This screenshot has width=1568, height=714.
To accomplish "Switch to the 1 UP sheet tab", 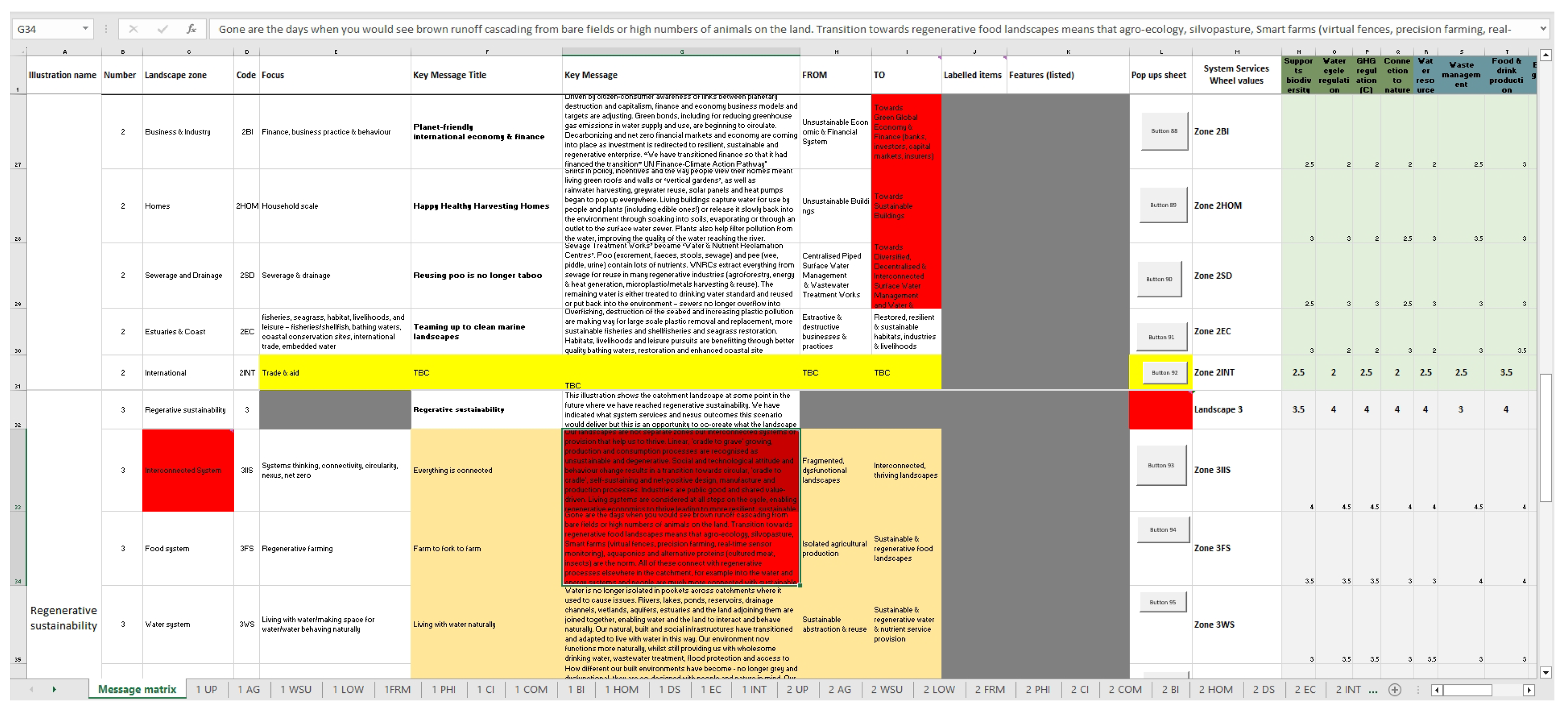I will (206, 690).
